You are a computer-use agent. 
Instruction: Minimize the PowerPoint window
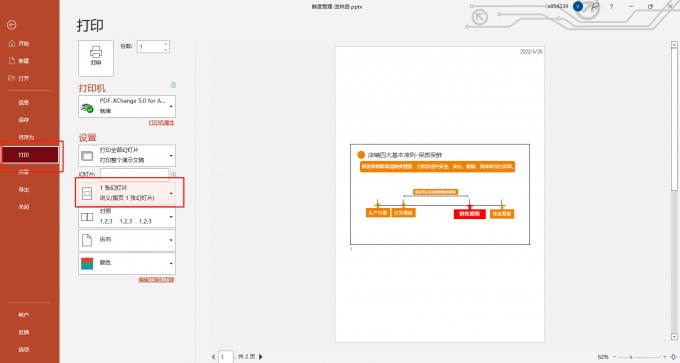point(631,7)
